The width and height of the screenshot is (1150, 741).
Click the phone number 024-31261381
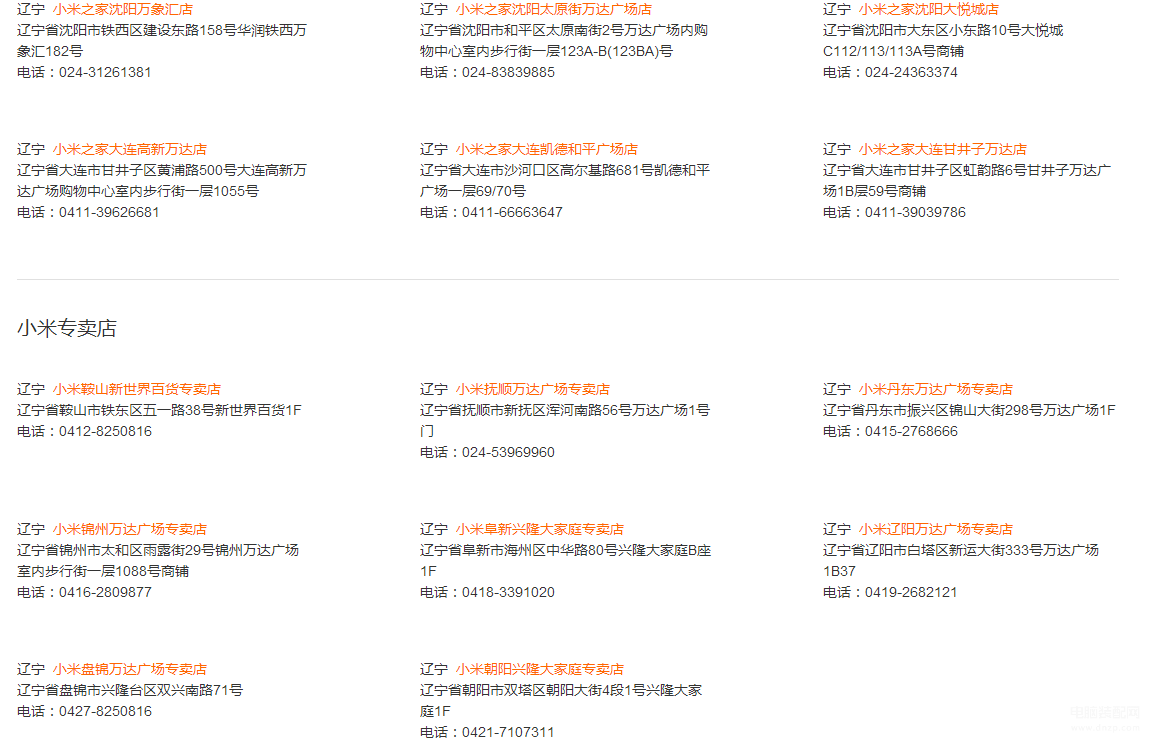[105, 73]
